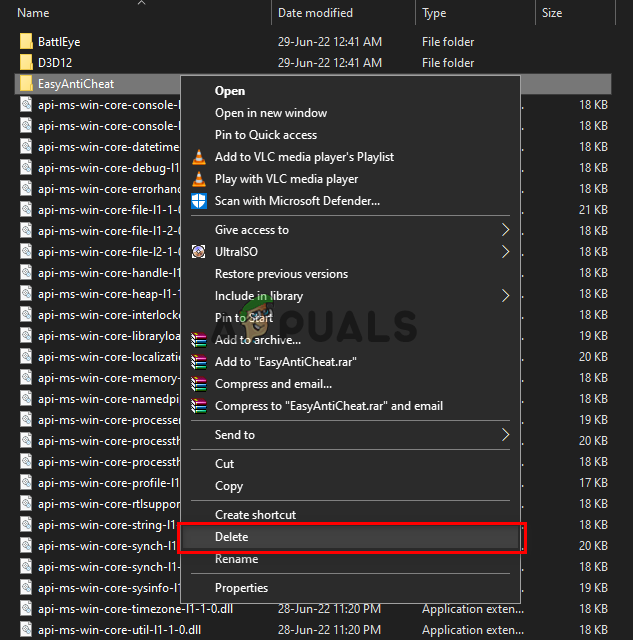This screenshot has height=640, width=633.
Task: Expand the Give access to submenu arrow
Action: point(505,230)
